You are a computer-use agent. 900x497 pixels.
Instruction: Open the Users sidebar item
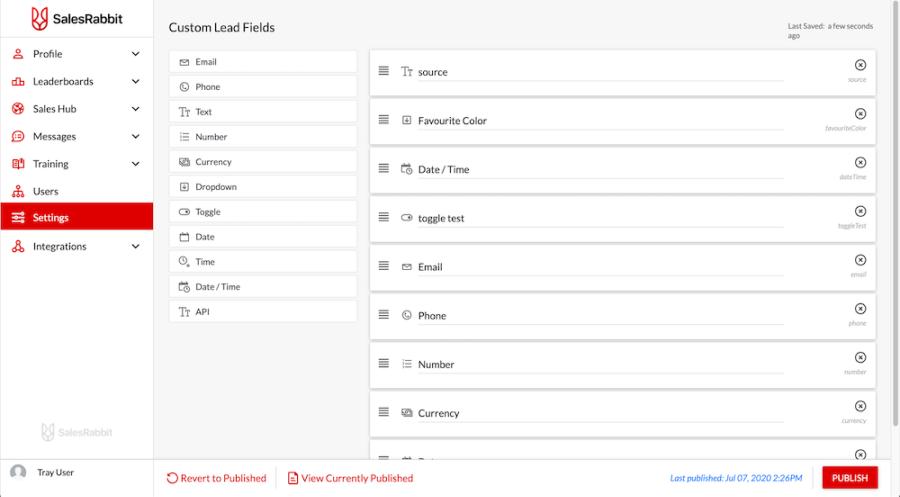coord(46,191)
